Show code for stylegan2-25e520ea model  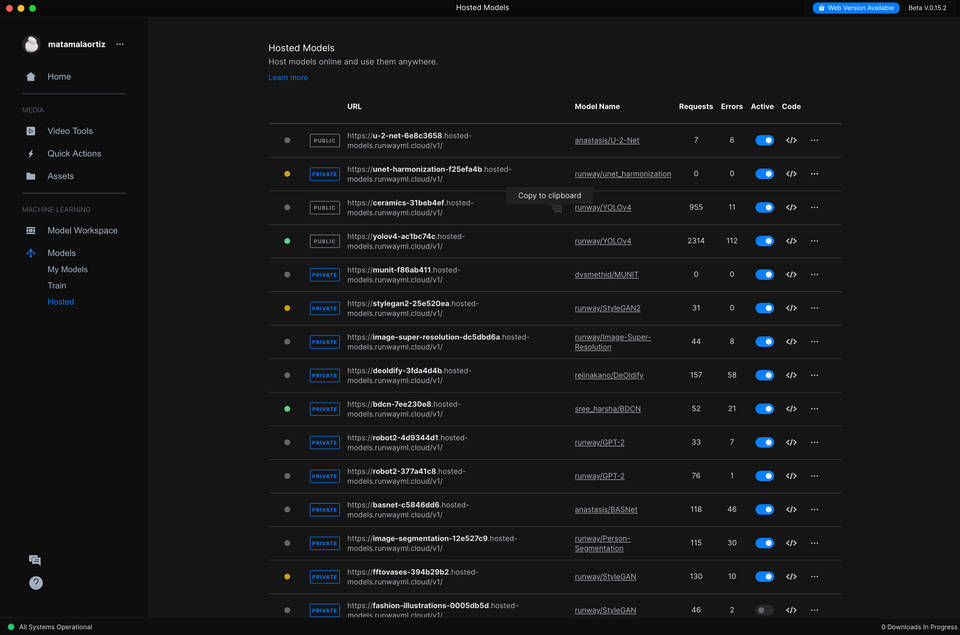click(791, 308)
